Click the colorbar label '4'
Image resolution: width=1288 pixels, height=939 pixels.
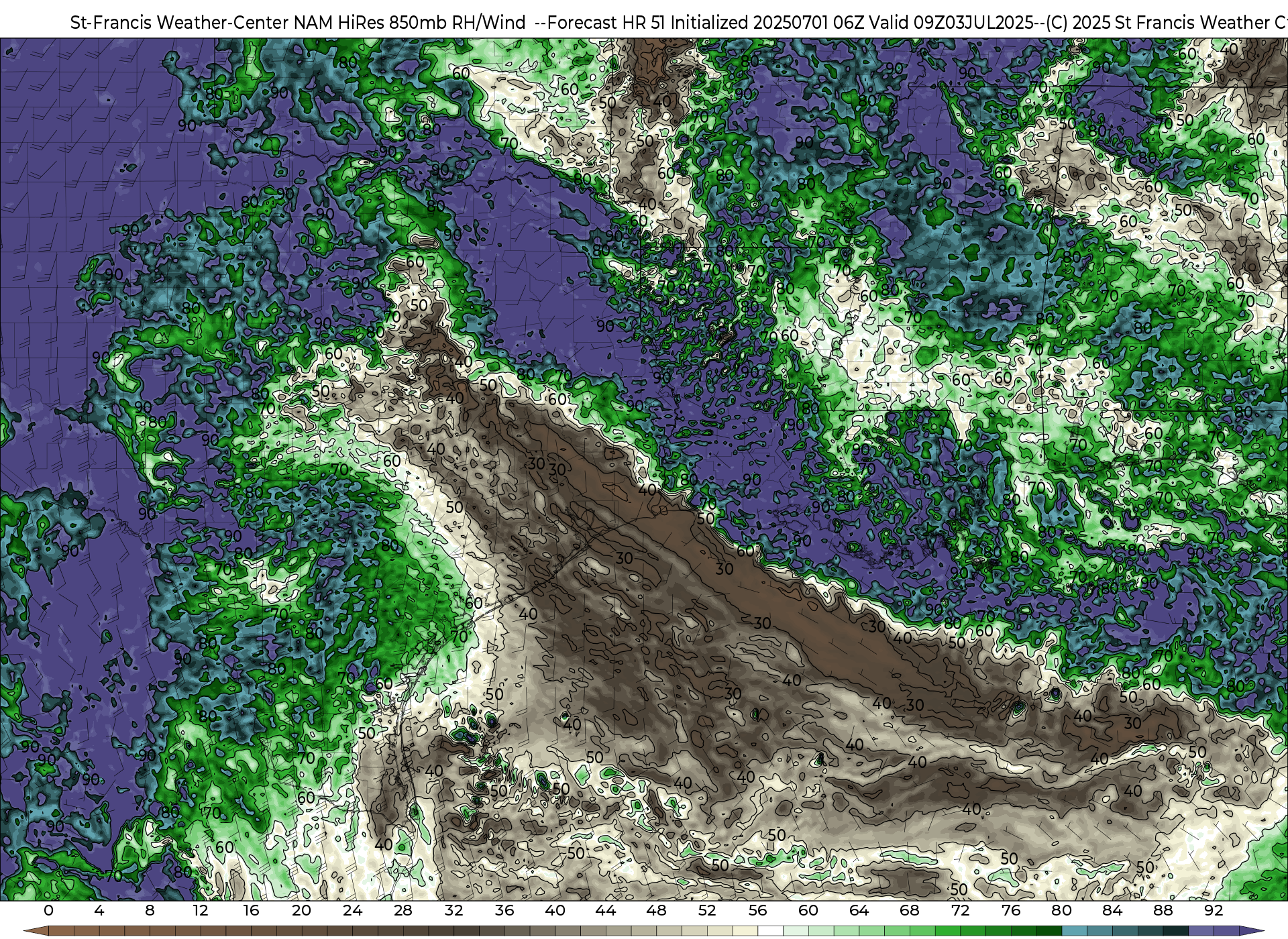point(99,910)
